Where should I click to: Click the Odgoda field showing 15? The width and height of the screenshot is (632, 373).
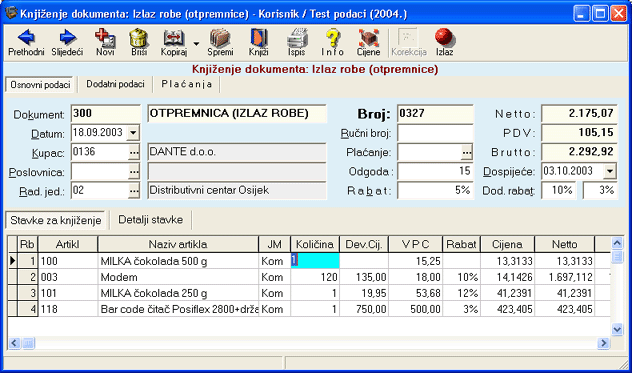[435, 171]
